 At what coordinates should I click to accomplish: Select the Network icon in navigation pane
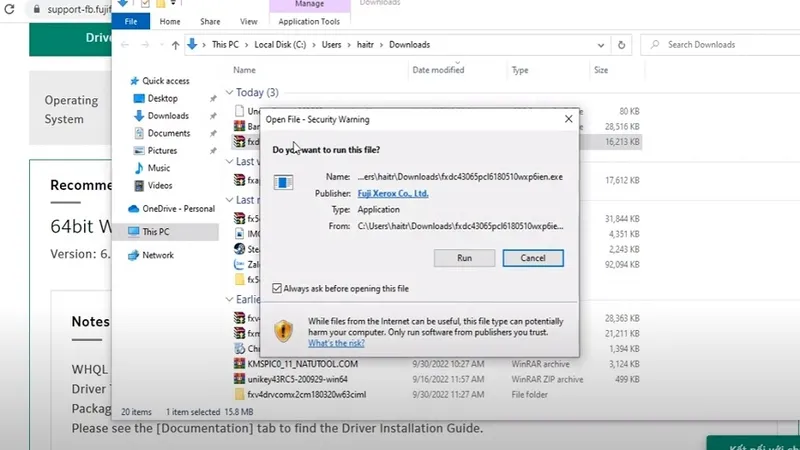tap(134, 255)
